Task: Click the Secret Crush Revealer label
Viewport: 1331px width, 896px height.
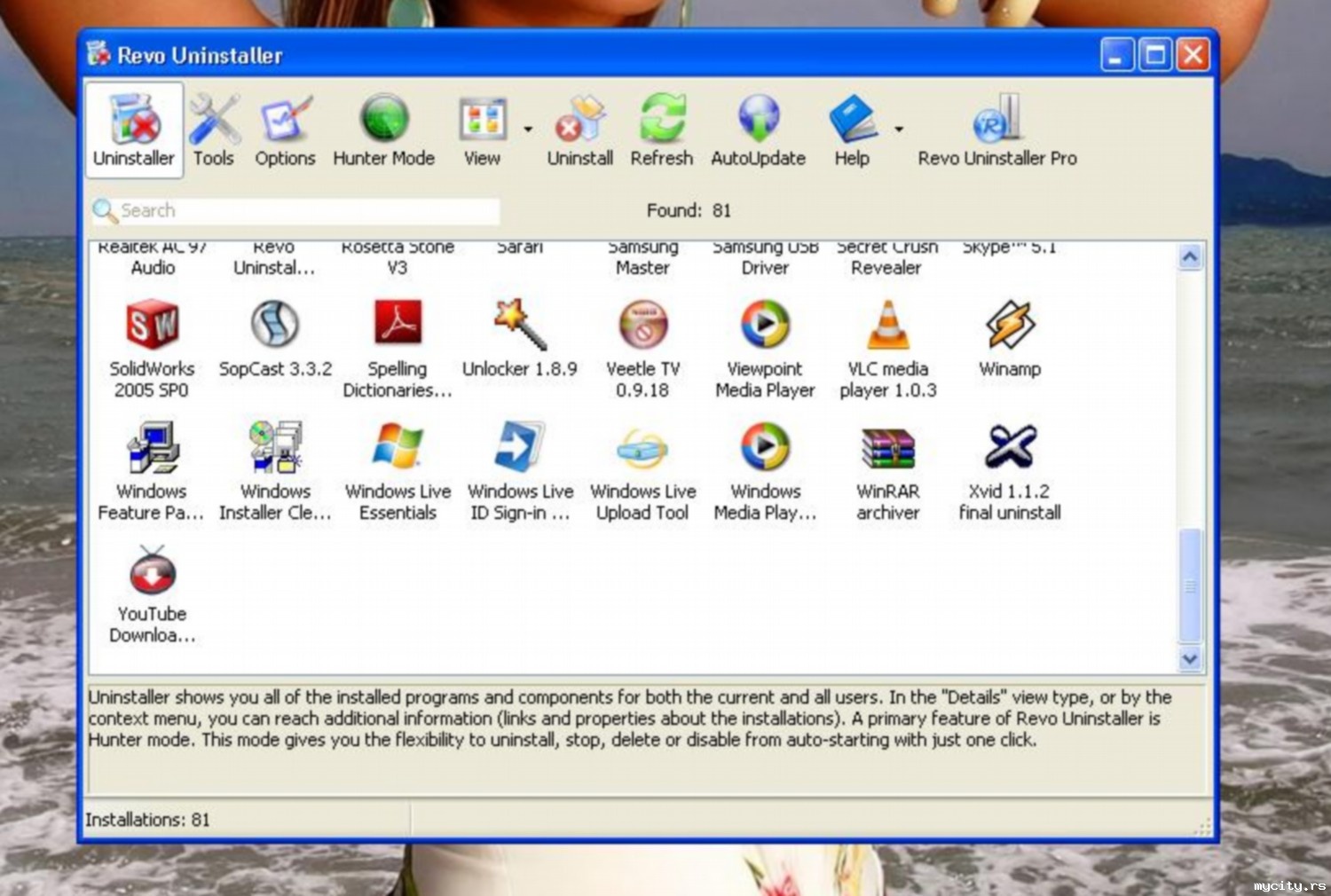Action: click(x=887, y=258)
